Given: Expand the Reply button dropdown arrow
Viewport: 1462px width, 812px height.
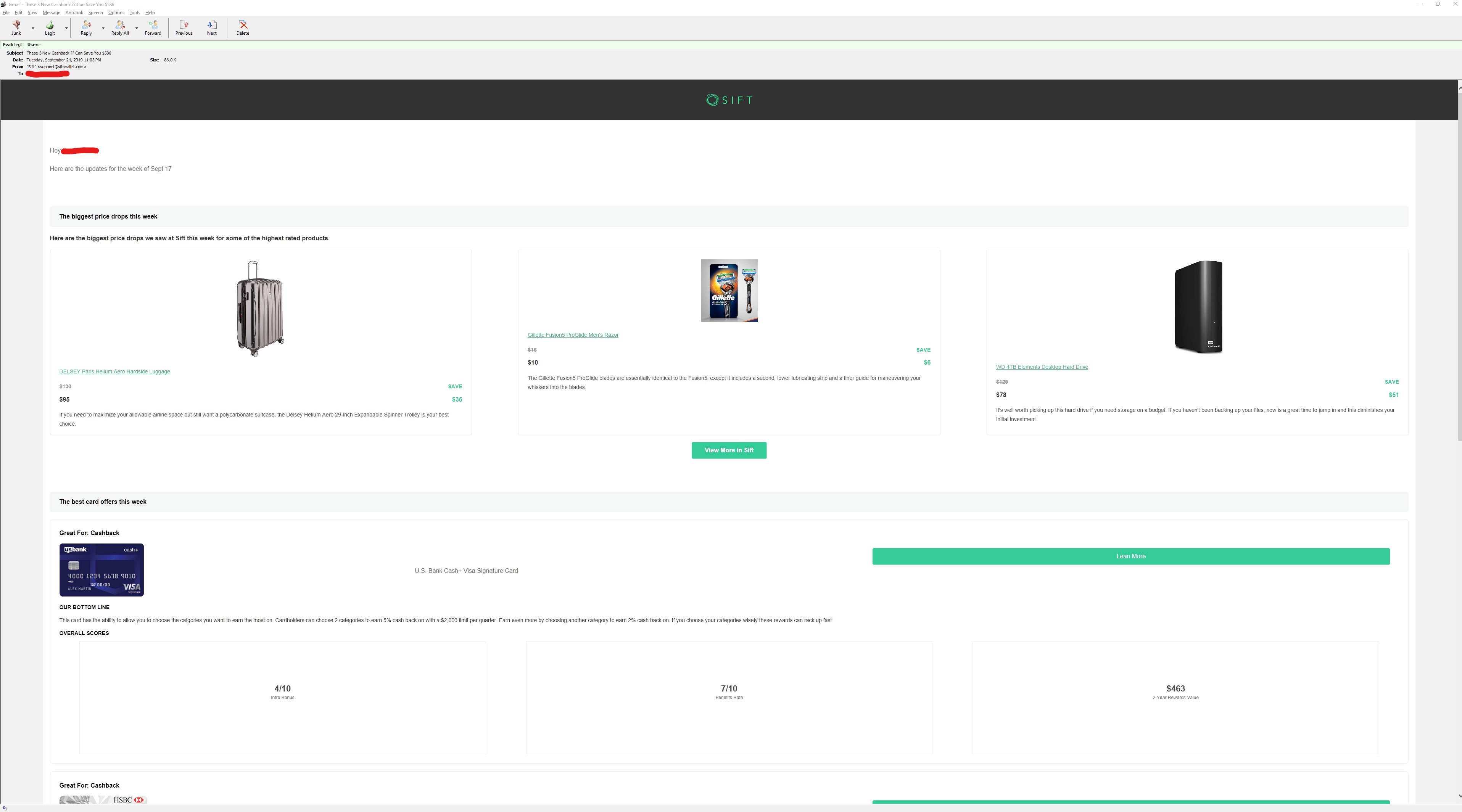Looking at the screenshot, I should coord(103,28).
